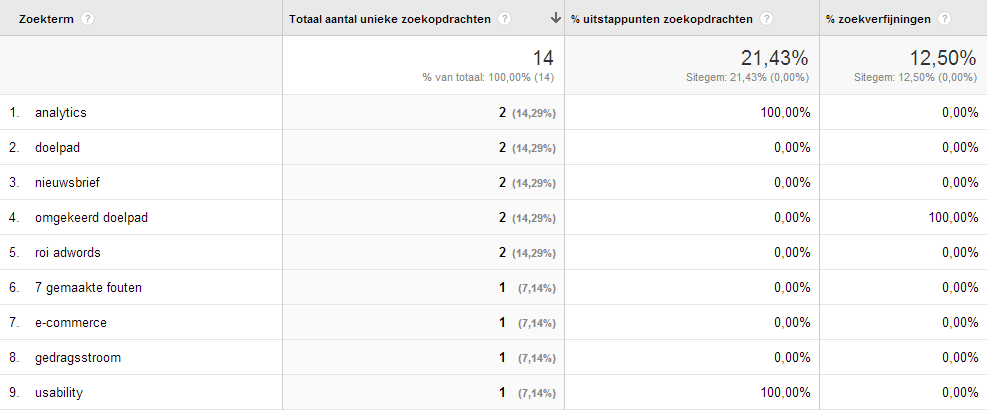This screenshot has height=410, width=987.
Task: Open the 'e-commerce' search term
Action: [71, 322]
